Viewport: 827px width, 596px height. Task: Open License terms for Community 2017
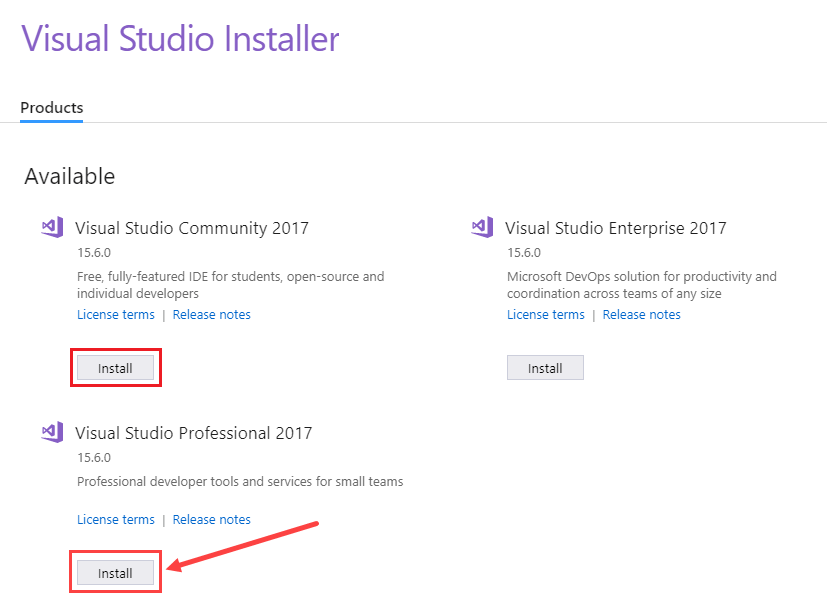[116, 315]
